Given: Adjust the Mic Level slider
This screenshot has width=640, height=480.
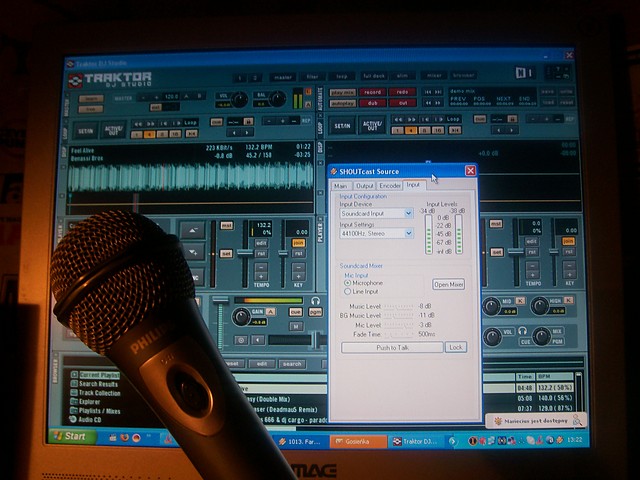Looking at the screenshot, I should (399, 325).
